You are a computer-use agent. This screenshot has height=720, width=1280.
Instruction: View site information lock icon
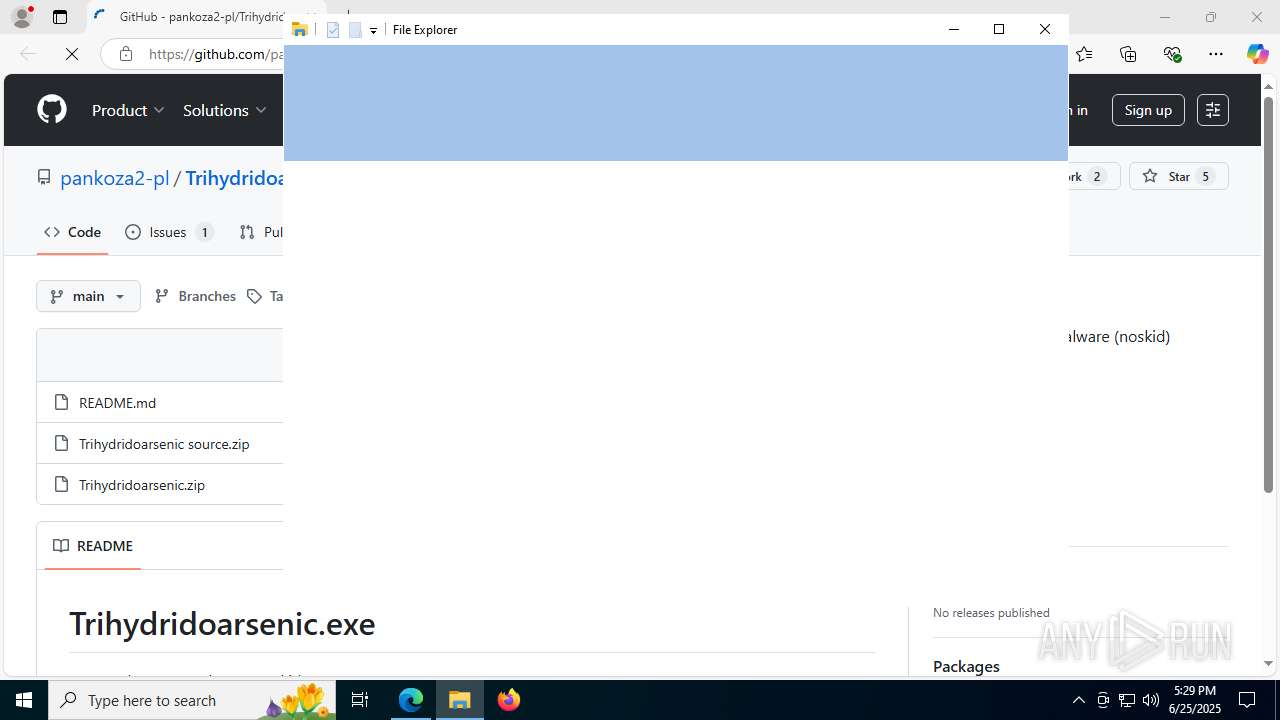point(126,54)
